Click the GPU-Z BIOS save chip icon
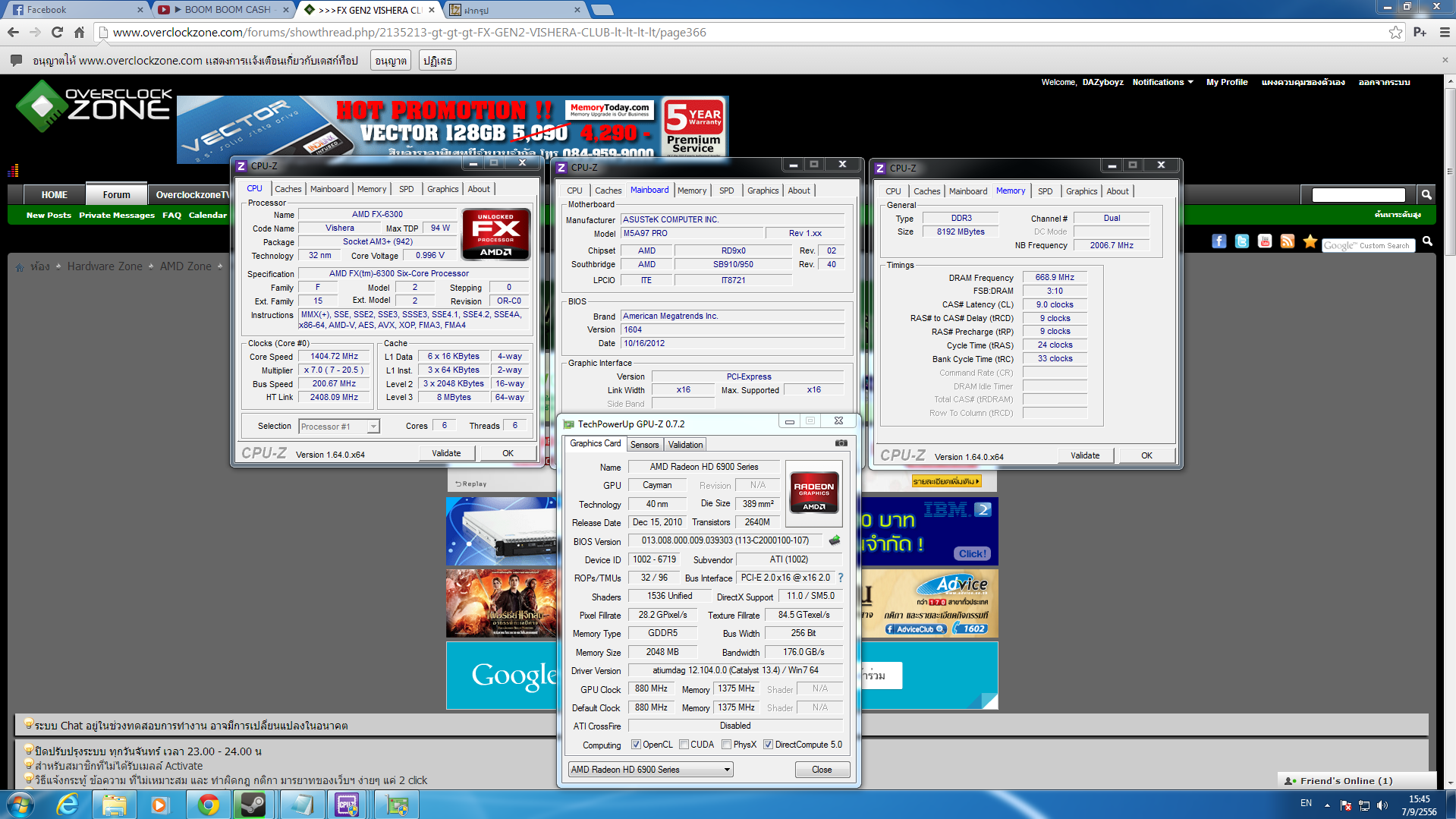 [835, 540]
